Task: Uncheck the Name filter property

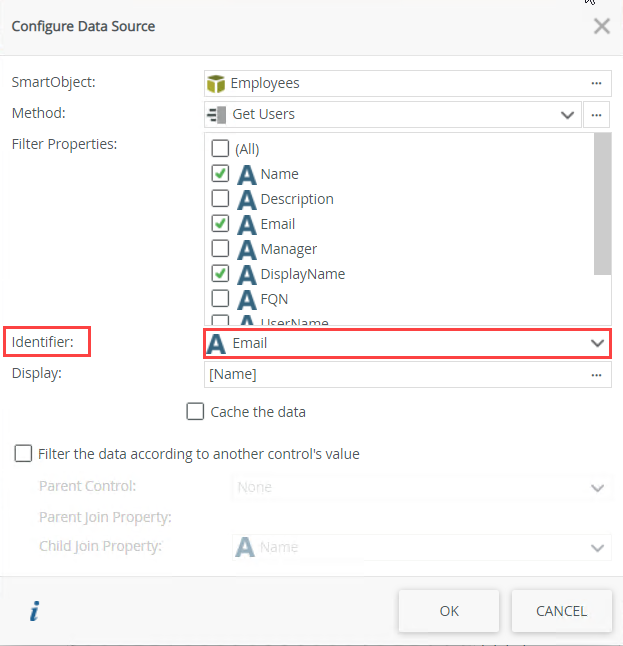Action: (x=220, y=173)
